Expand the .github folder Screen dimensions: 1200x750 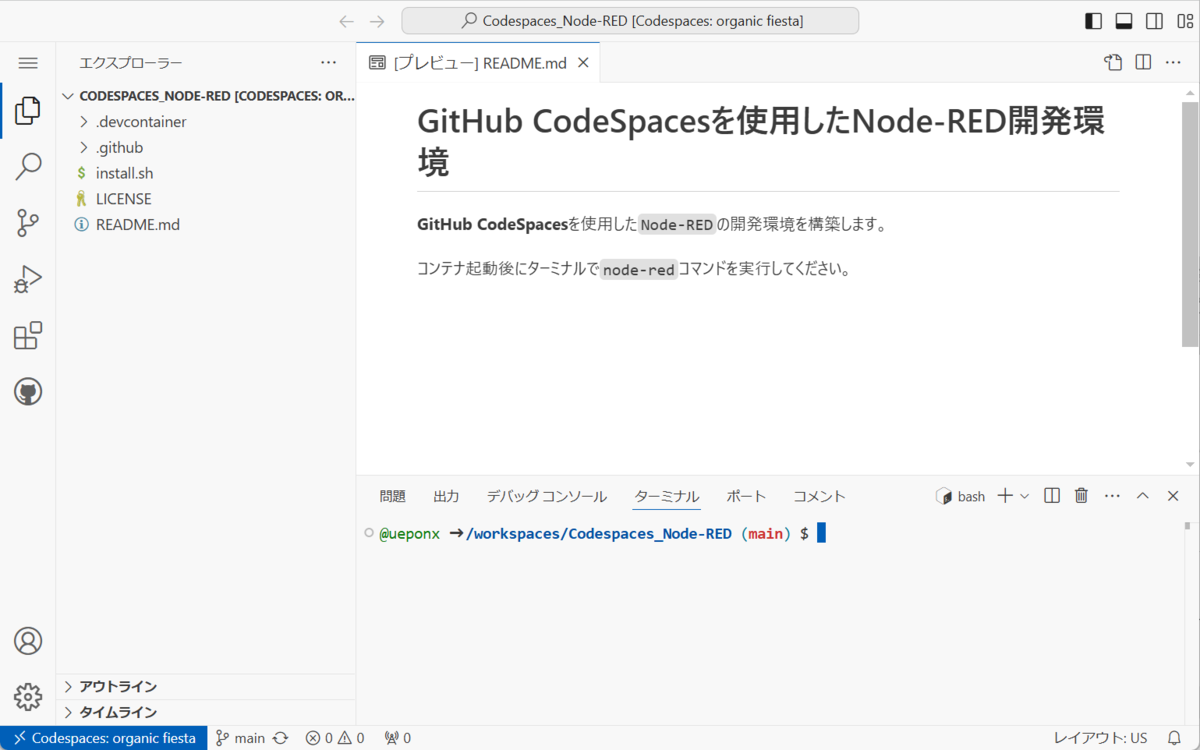tap(205, 148)
